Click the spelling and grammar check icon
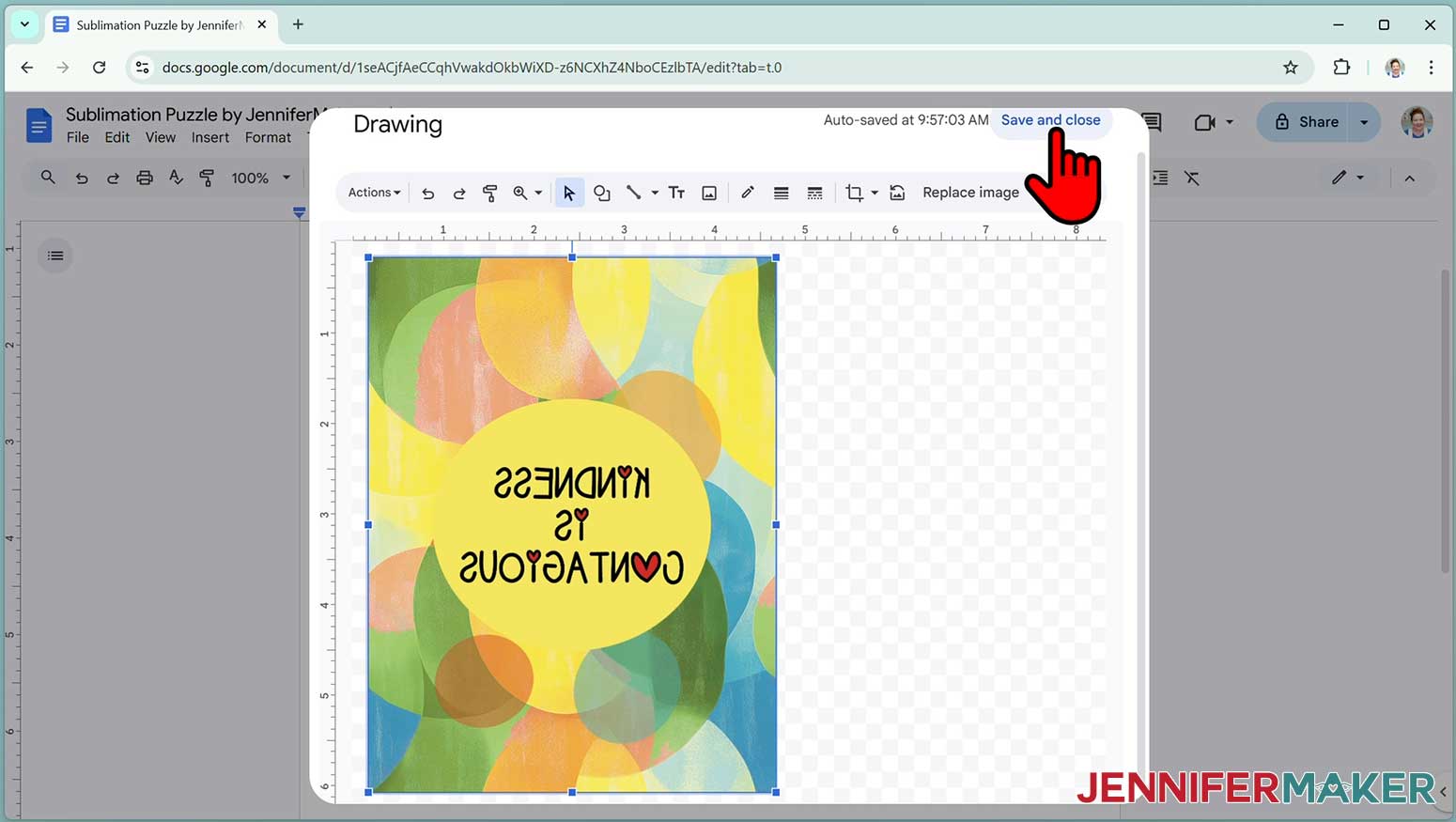 176,178
